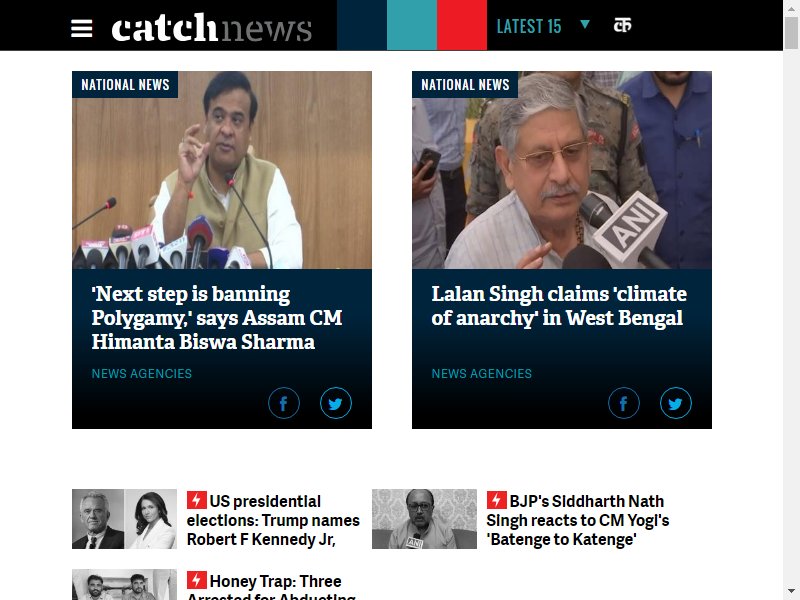Open Trump and Kennedy article thumbnail
The width and height of the screenshot is (800, 600).
click(124, 519)
